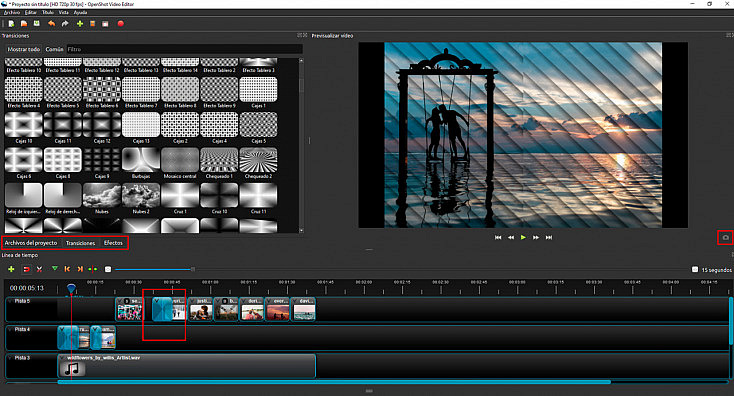Undo the last action with orange arrow

tap(51, 23)
